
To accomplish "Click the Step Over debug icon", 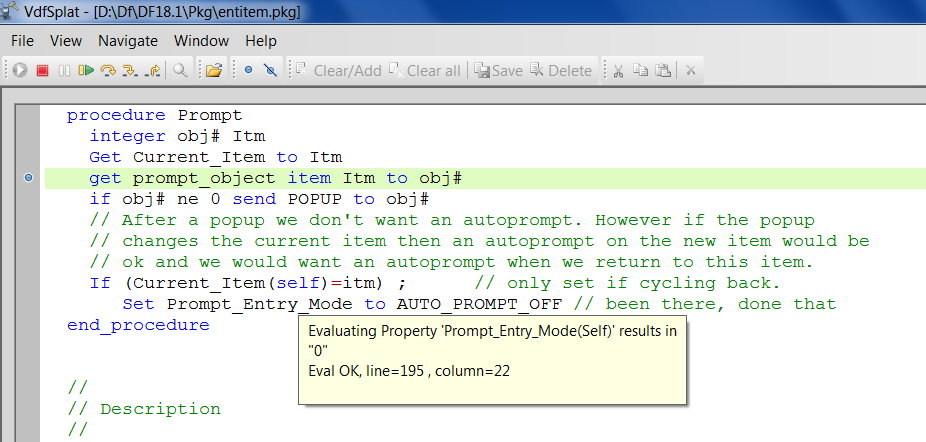I will [108, 71].
